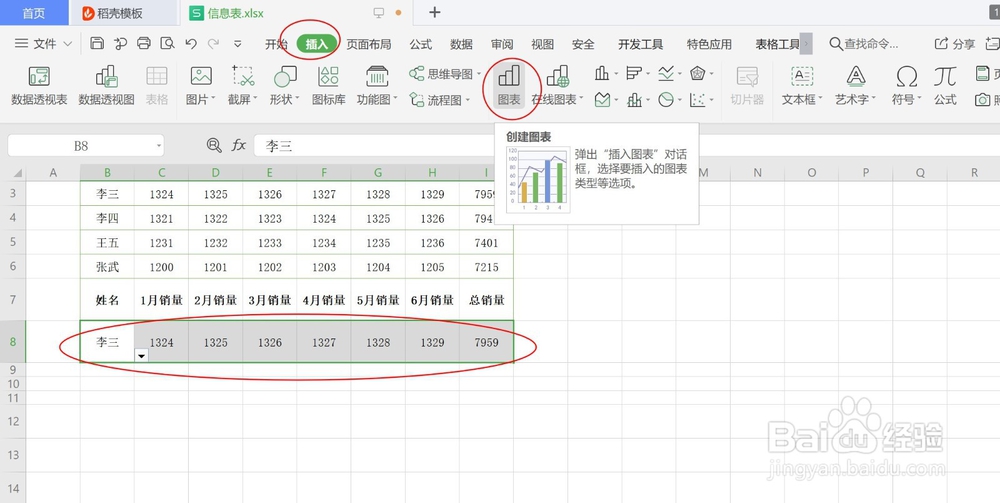Expand the quick access toolbar customize arrow

[238, 44]
